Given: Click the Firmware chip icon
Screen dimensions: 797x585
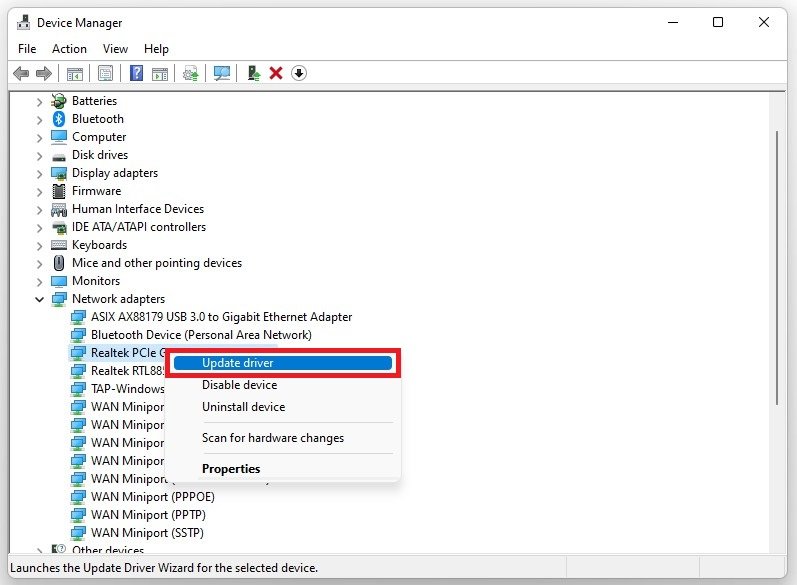Looking at the screenshot, I should 59,191.
